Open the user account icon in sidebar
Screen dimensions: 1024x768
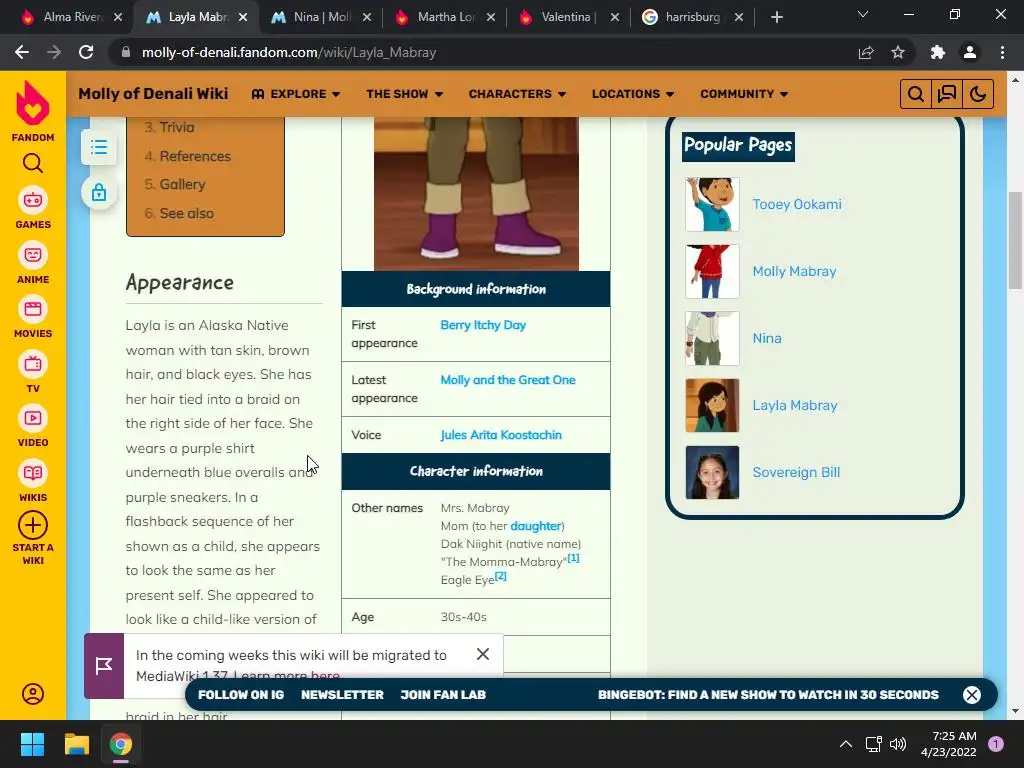click(x=33, y=694)
